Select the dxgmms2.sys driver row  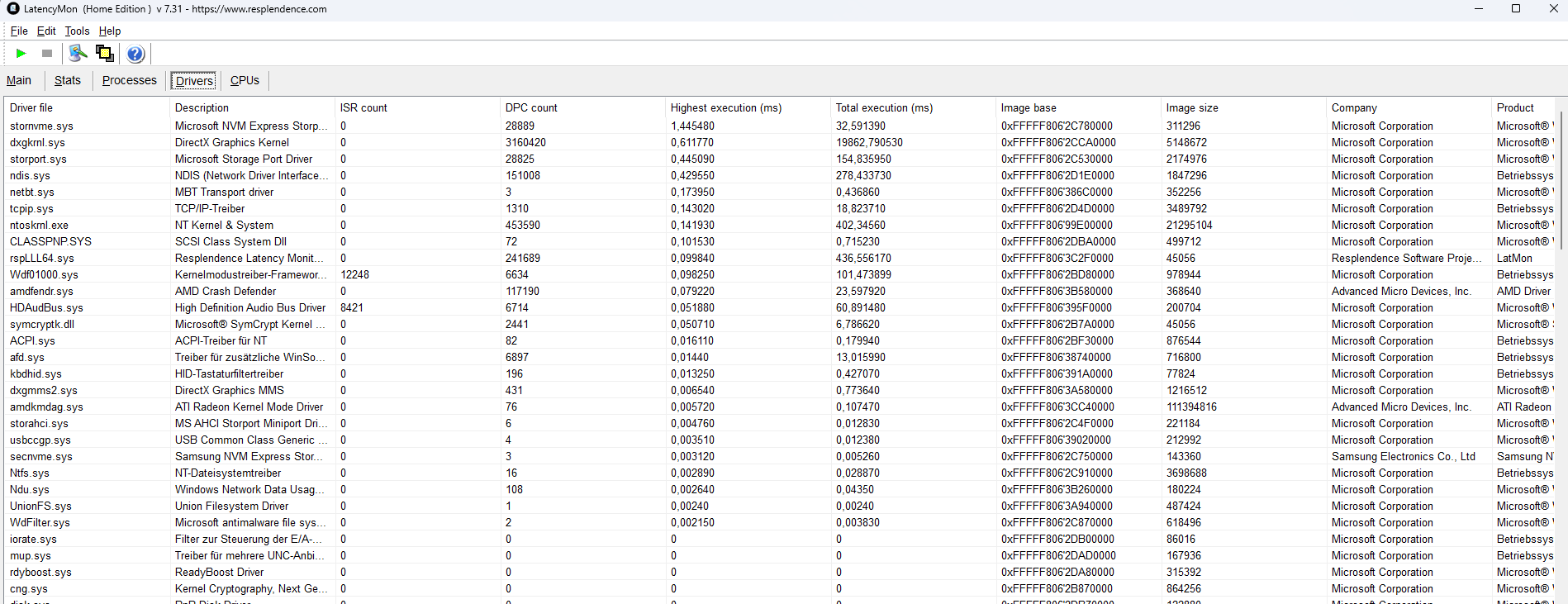[781, 390]
